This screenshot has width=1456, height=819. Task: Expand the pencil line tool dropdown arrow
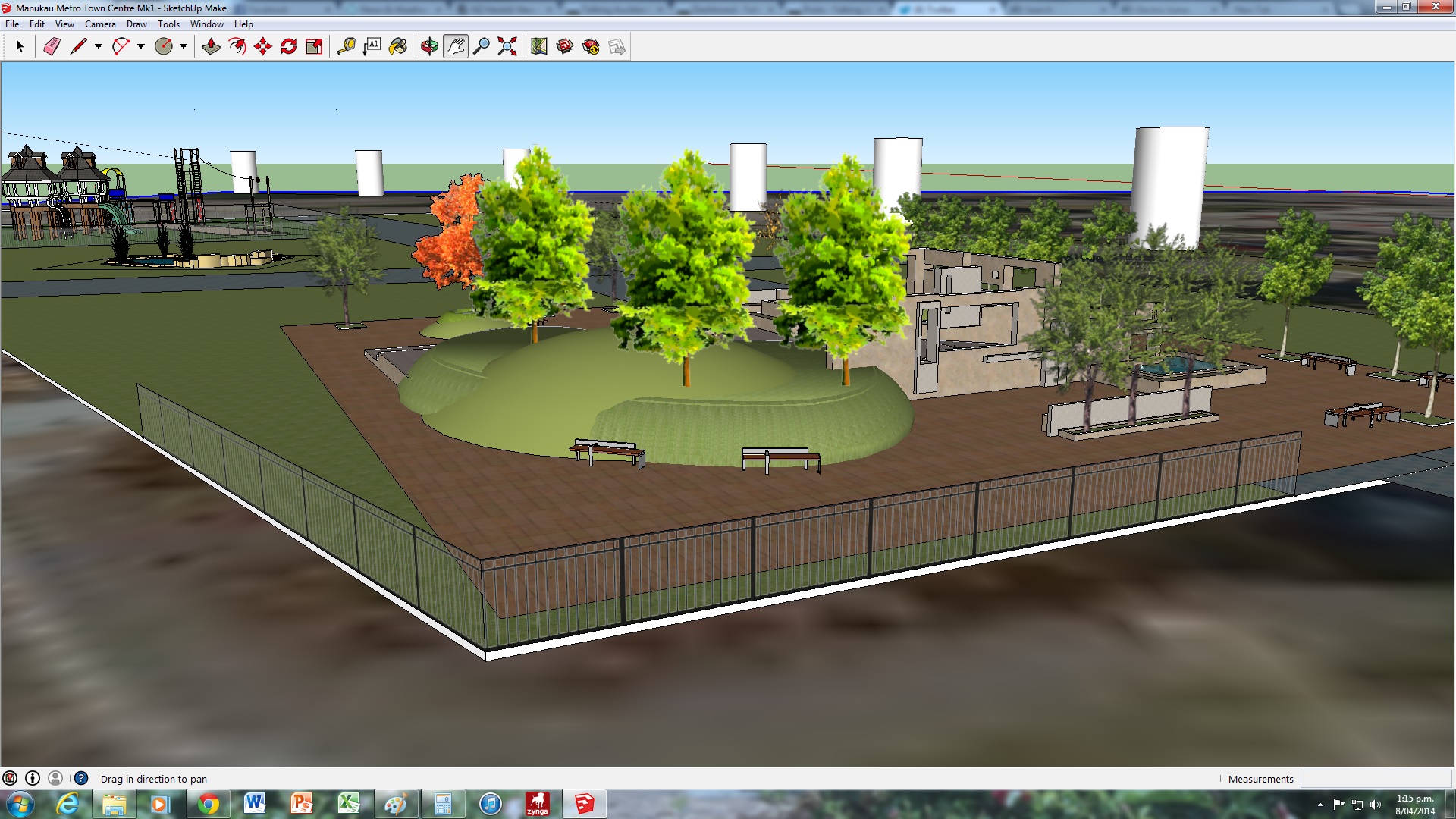click(x=99, y=47)
